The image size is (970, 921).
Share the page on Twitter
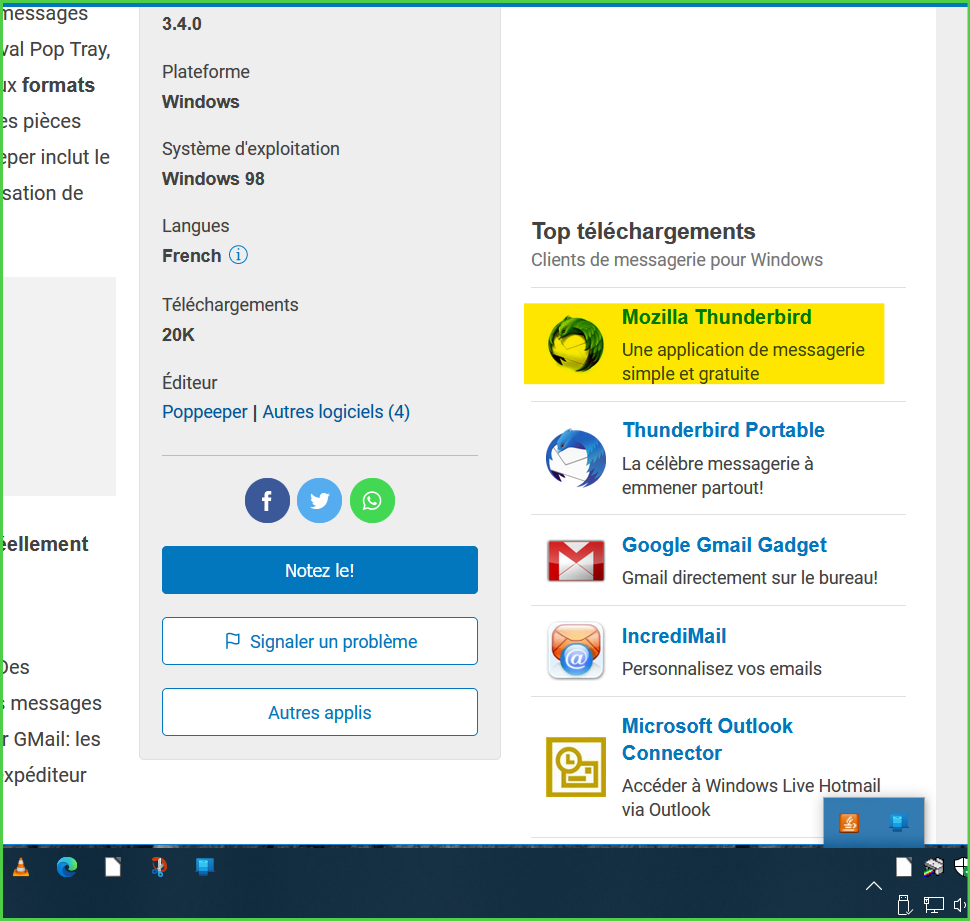pyautogui.click(x=320, y=501)
